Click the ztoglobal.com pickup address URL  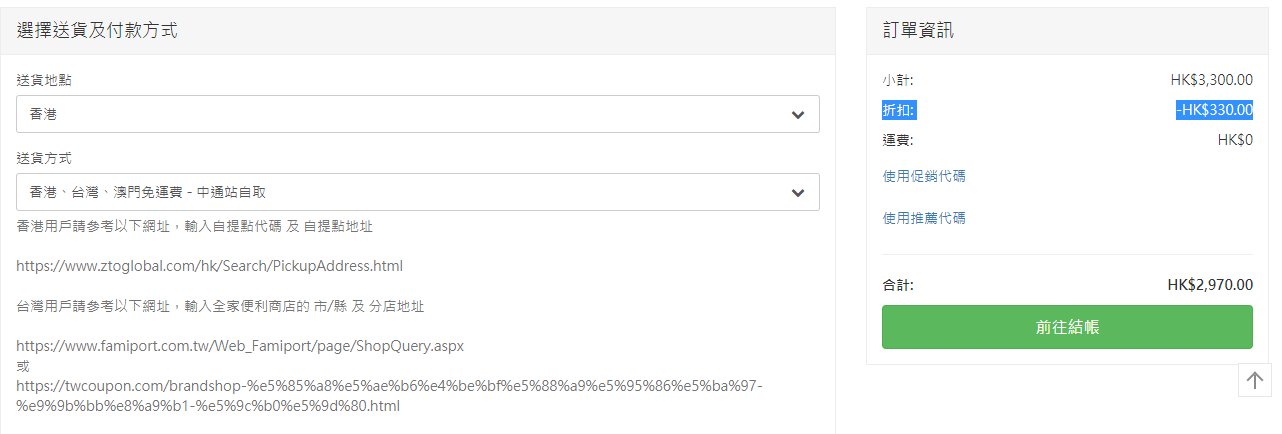click(x=209, y=266)
